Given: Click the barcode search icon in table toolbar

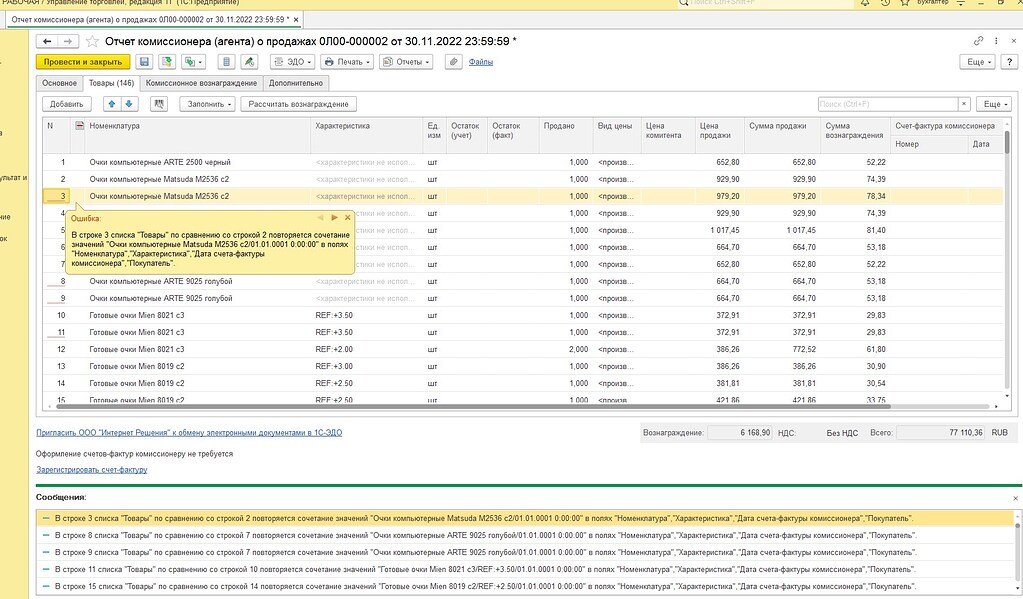Looking at the screenshot, I should [159, 104].
